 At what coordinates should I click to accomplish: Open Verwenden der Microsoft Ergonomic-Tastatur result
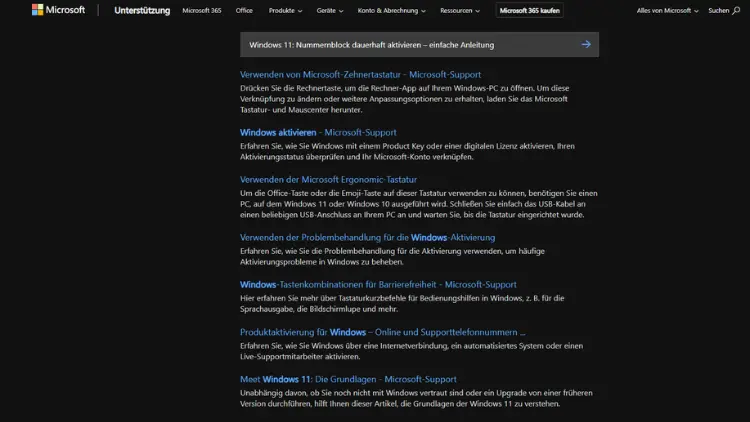click(x=329, y=179)
